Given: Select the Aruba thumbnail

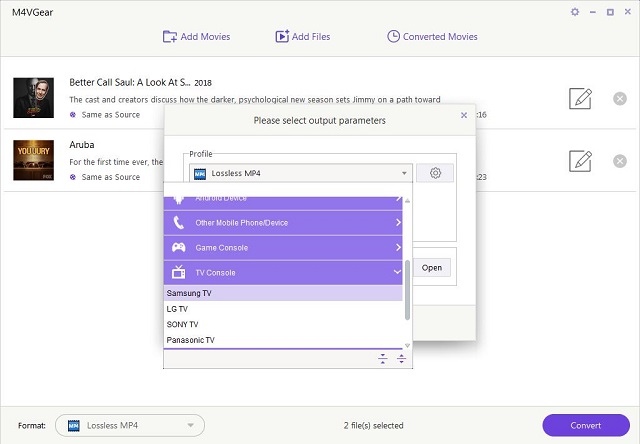Looking at the screenshot, I should coord(33,160).
